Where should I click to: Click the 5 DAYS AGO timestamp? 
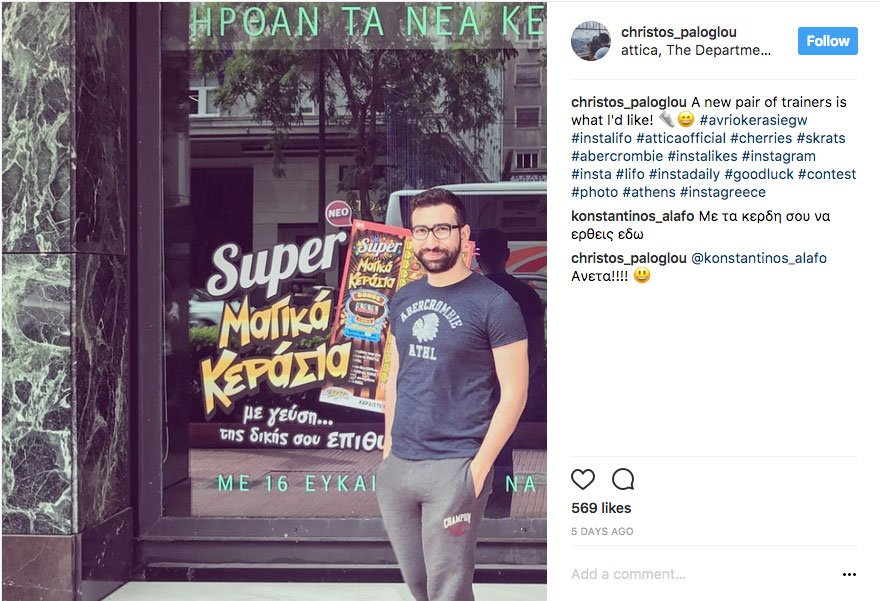click(602, 531)
